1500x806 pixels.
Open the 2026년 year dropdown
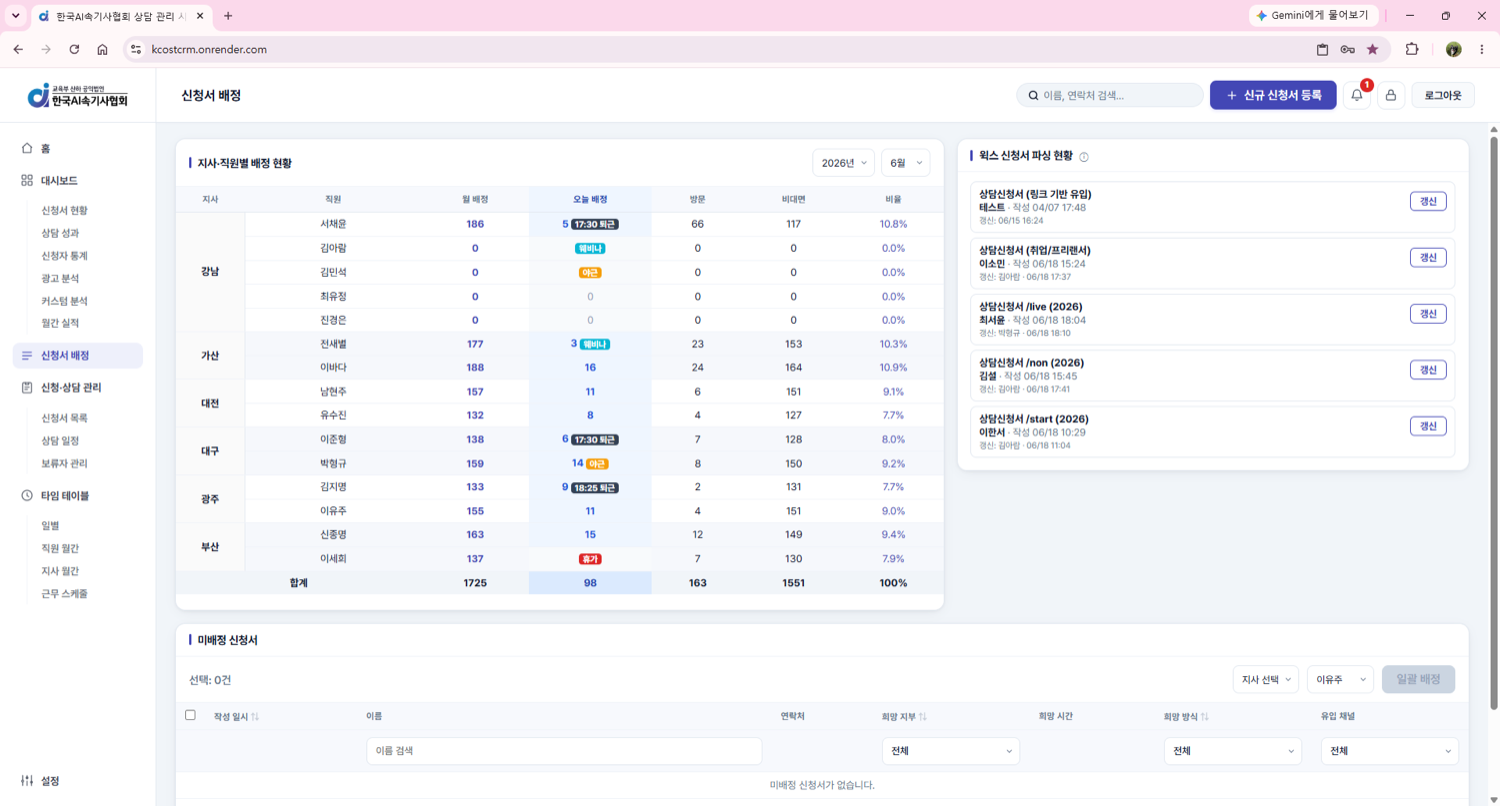[x=844, y=163]
